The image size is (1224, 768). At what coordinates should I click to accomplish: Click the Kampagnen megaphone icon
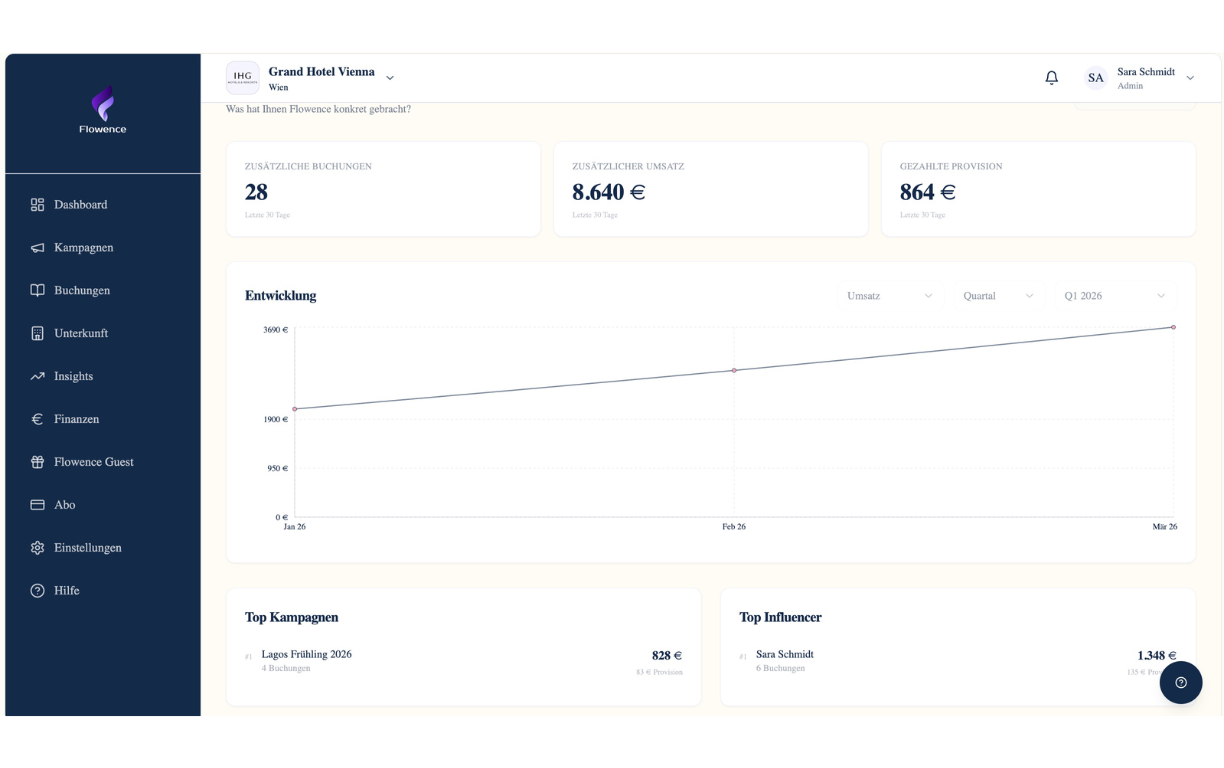37,248
